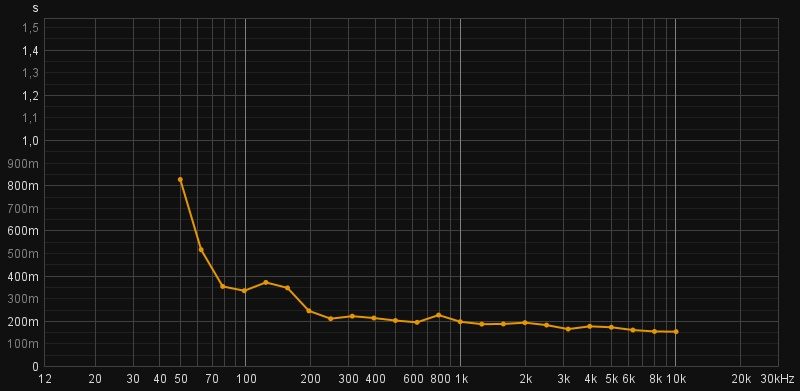Click the '1,5' y-axis label

click(x=30, y=28)
